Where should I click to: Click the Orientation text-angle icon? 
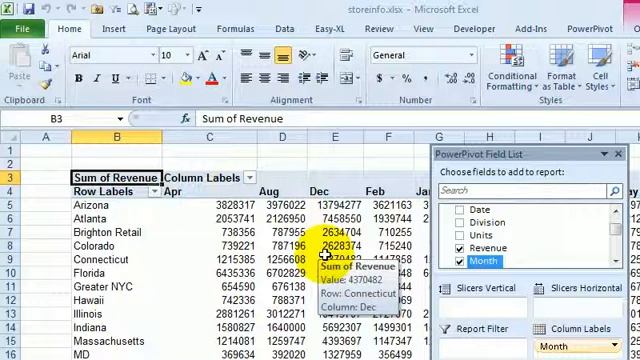[304, 55]
